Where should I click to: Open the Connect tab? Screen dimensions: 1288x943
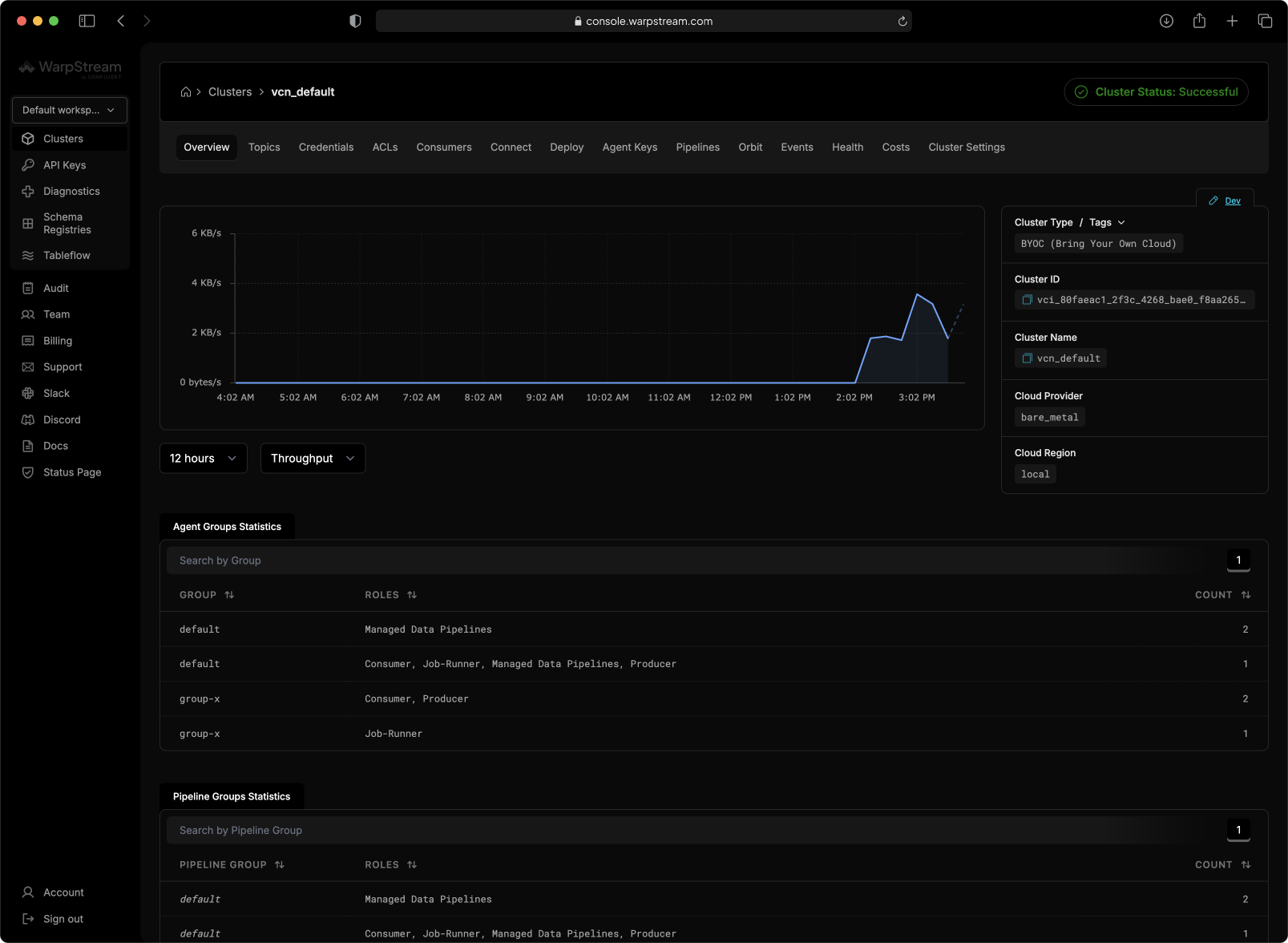click(x=511, y=148)
